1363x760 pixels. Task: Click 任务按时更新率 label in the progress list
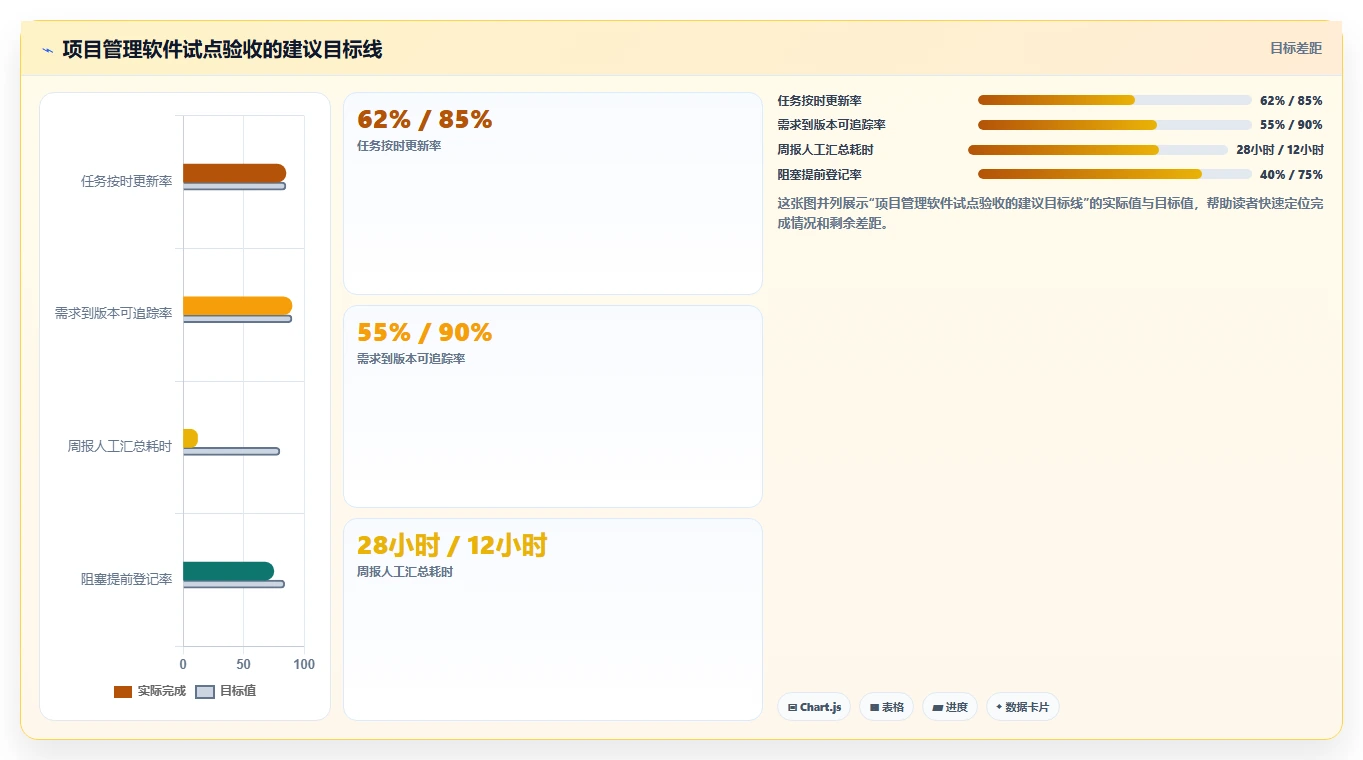click(x=820, y=101)
